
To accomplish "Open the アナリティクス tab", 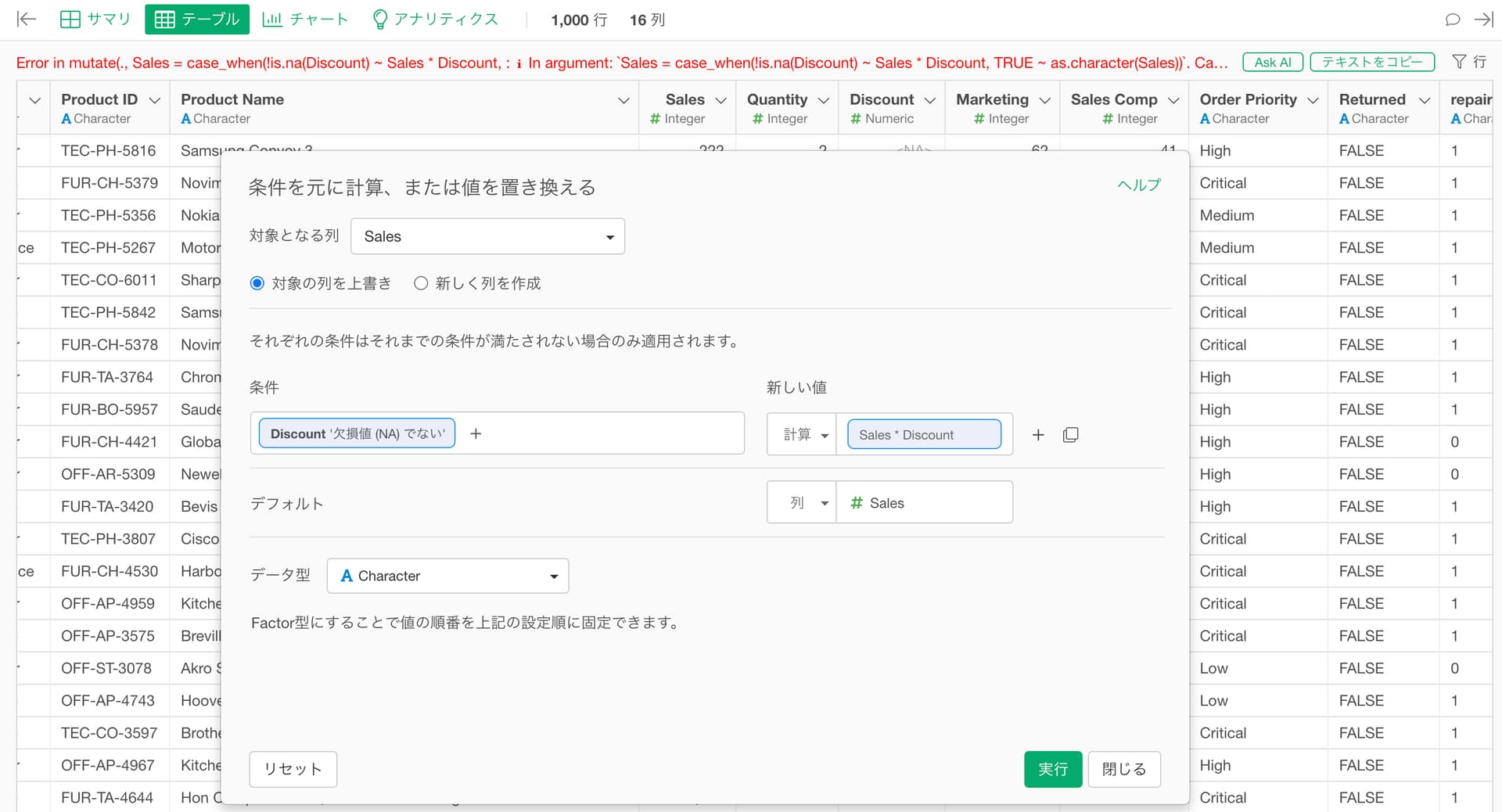I will (435, 20).
